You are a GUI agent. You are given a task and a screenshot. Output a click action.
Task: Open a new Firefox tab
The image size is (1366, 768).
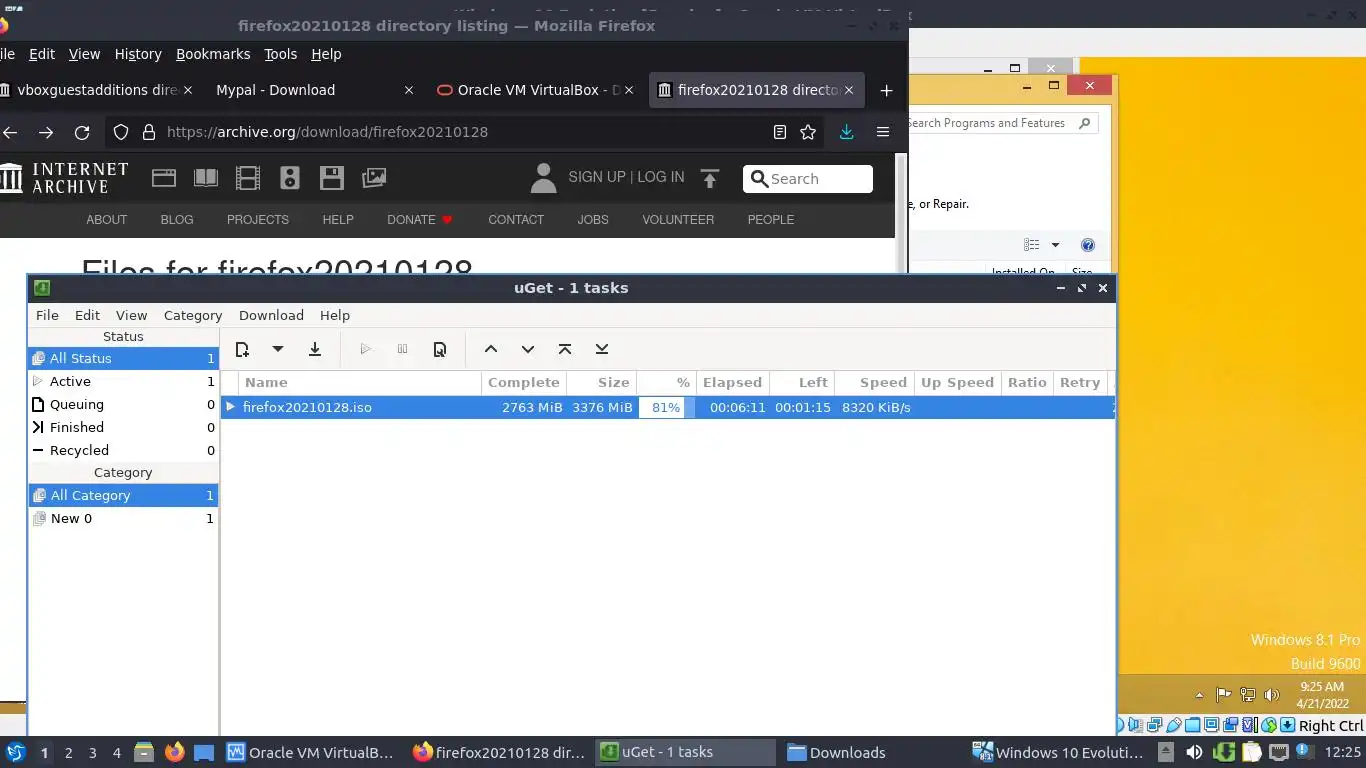pyautogui.click(x=886, y=90)
